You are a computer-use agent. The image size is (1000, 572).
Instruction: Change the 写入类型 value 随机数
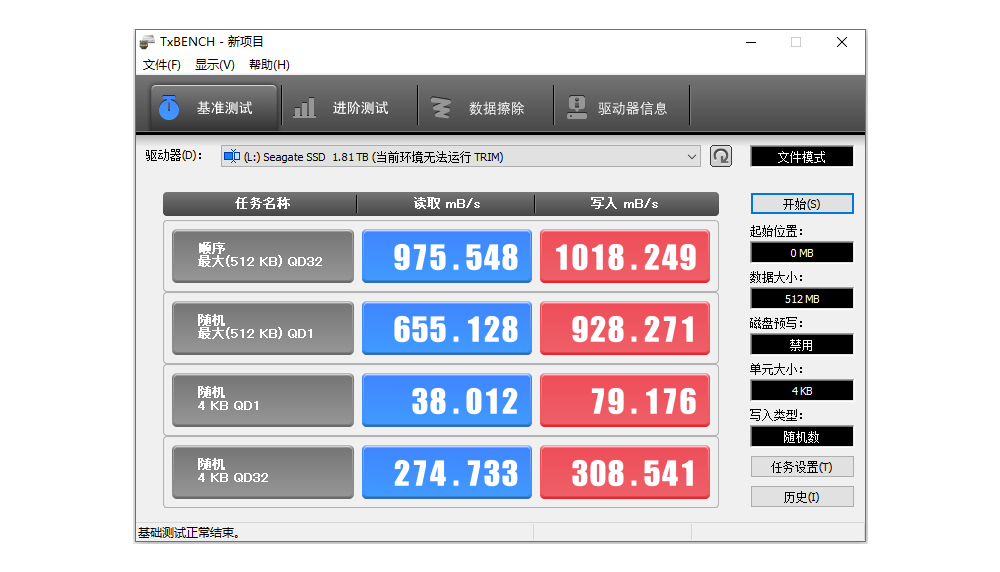click(802, 437)
